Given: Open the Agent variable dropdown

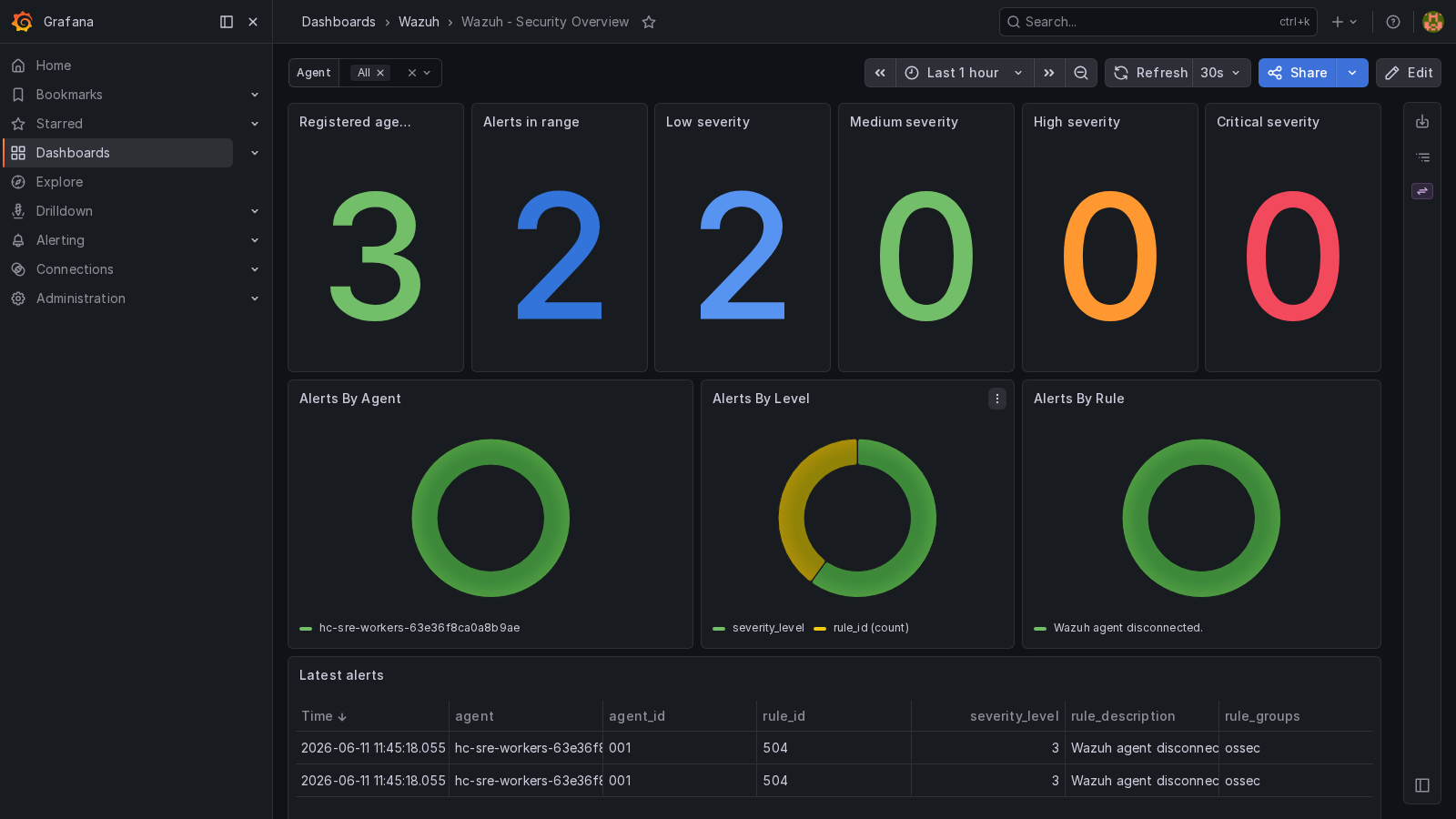Looking at the screenshot, I should [427, 73].
